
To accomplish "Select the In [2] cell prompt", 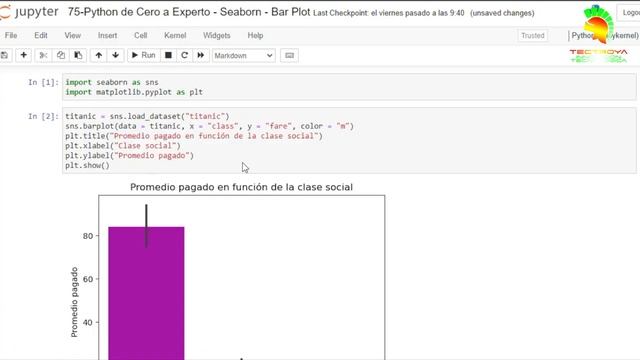I will 43,117.
